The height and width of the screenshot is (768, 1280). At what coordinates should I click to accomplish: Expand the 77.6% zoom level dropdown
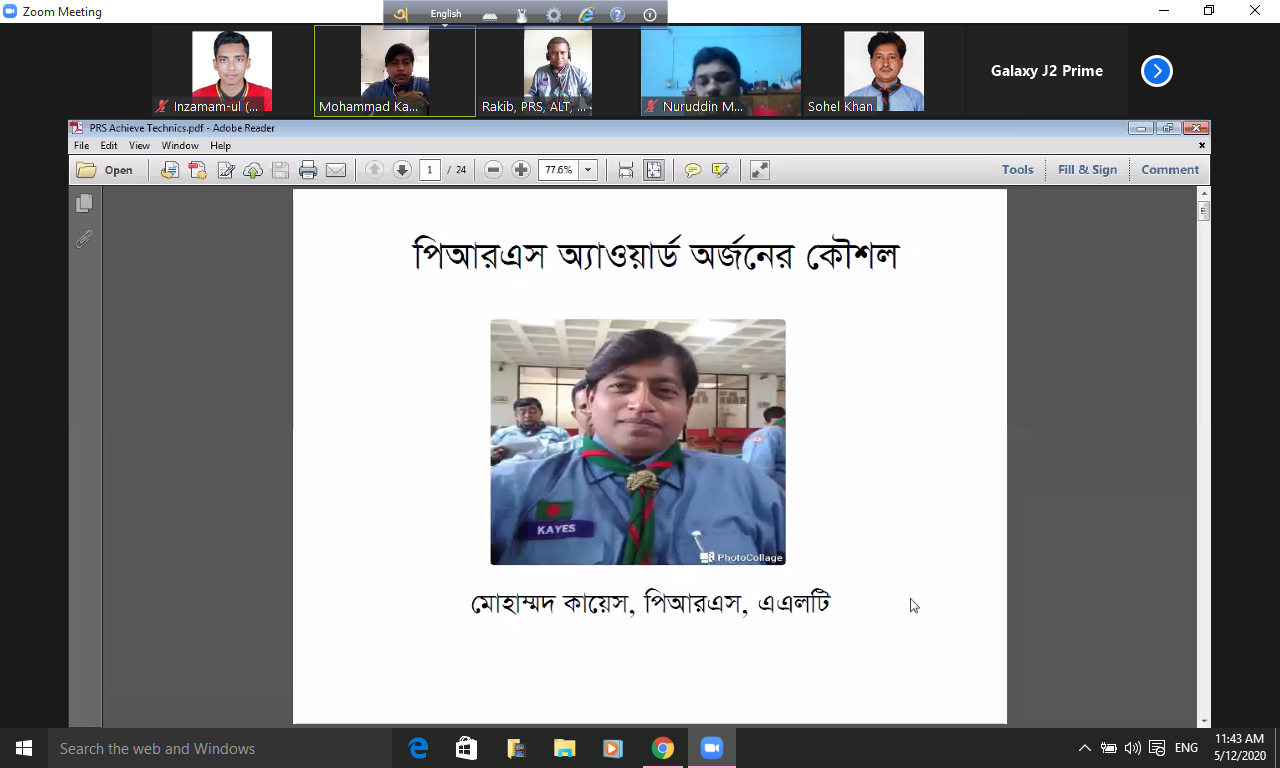point(588,170)
